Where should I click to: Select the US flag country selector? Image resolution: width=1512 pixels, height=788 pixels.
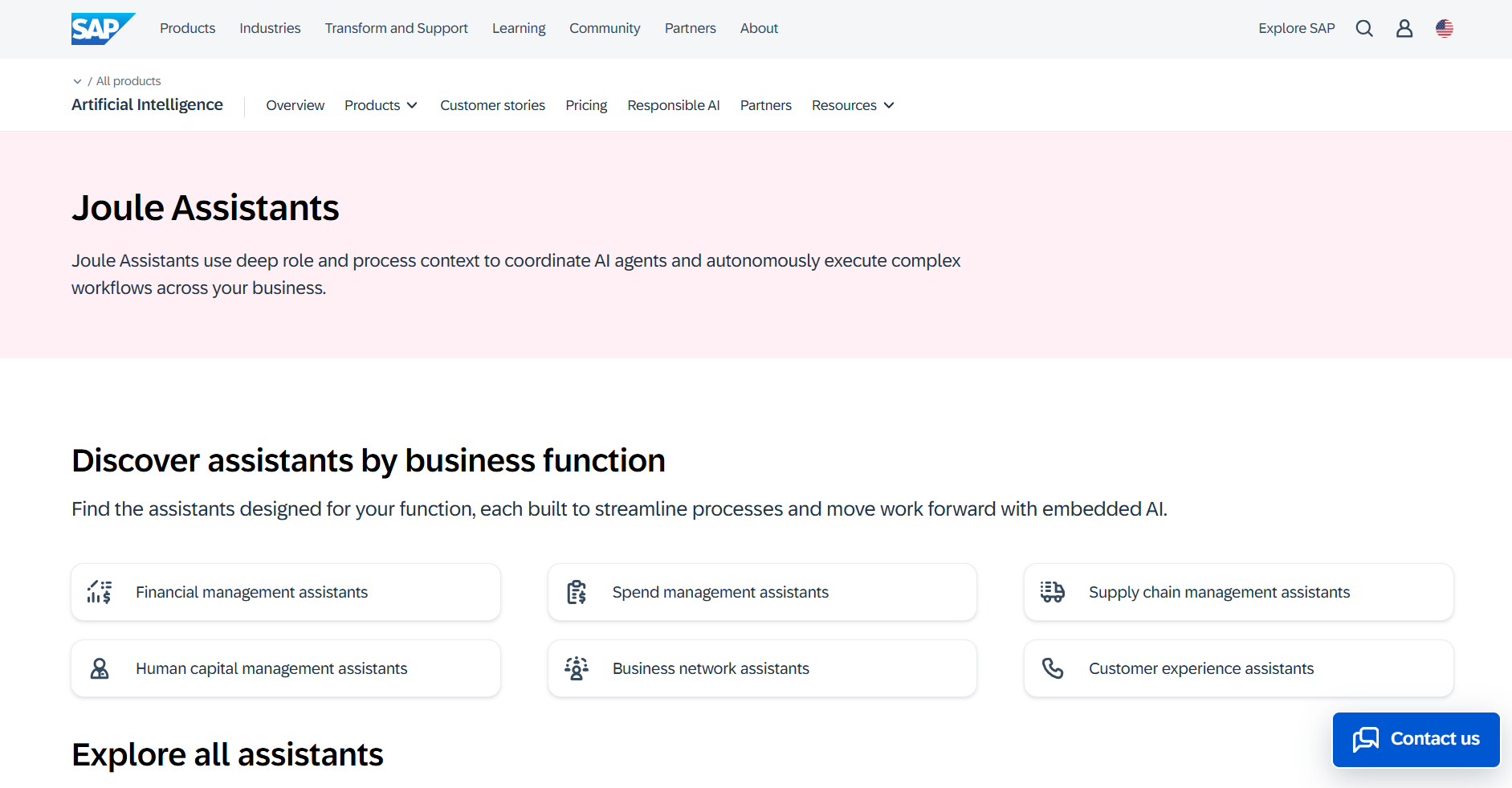tap(1445, 29)
